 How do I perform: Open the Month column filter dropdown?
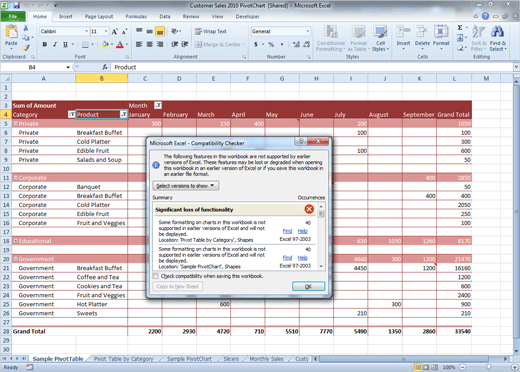point(158,106)
